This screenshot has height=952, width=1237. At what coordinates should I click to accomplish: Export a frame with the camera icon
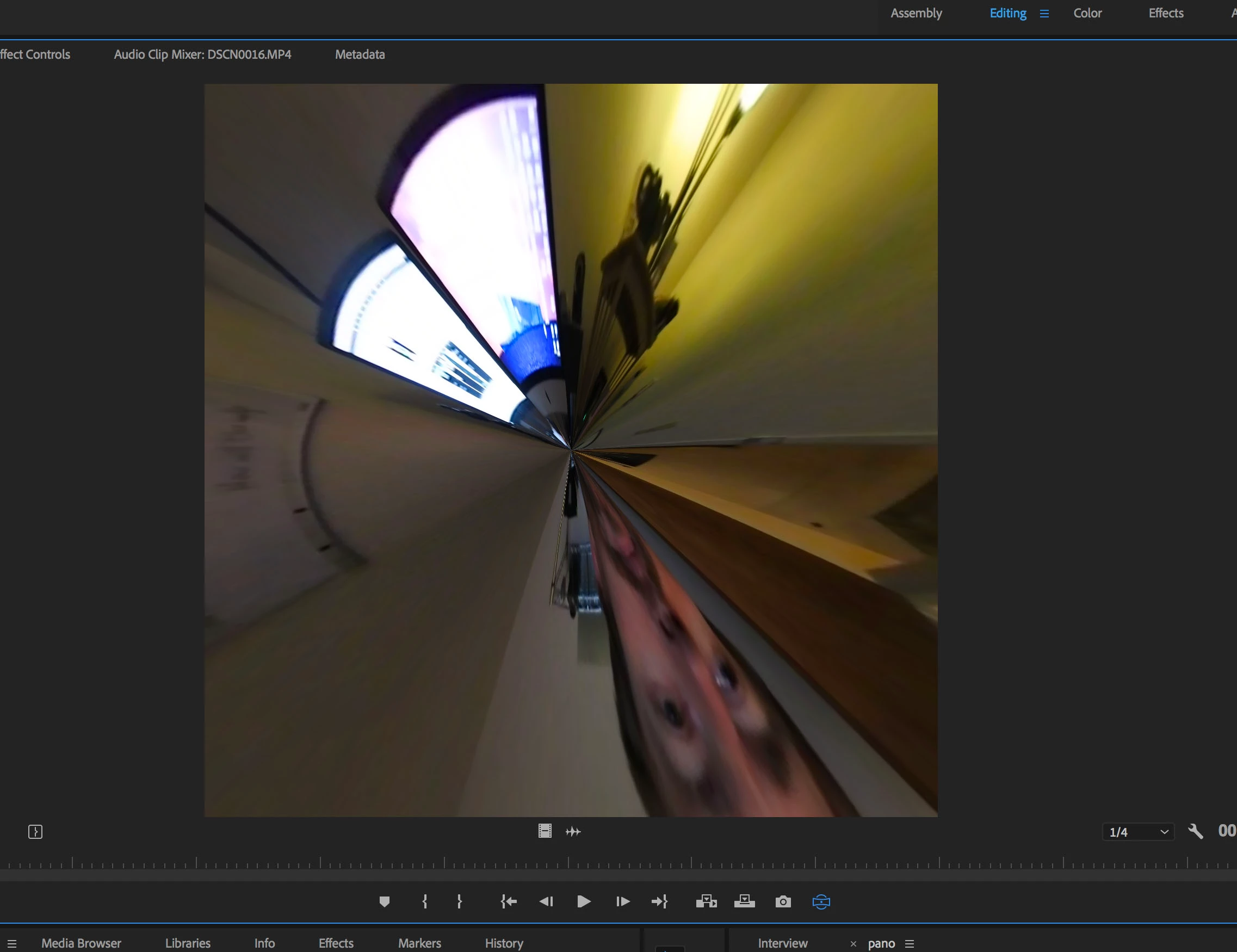pyautogui.click(x=783, y=901)
